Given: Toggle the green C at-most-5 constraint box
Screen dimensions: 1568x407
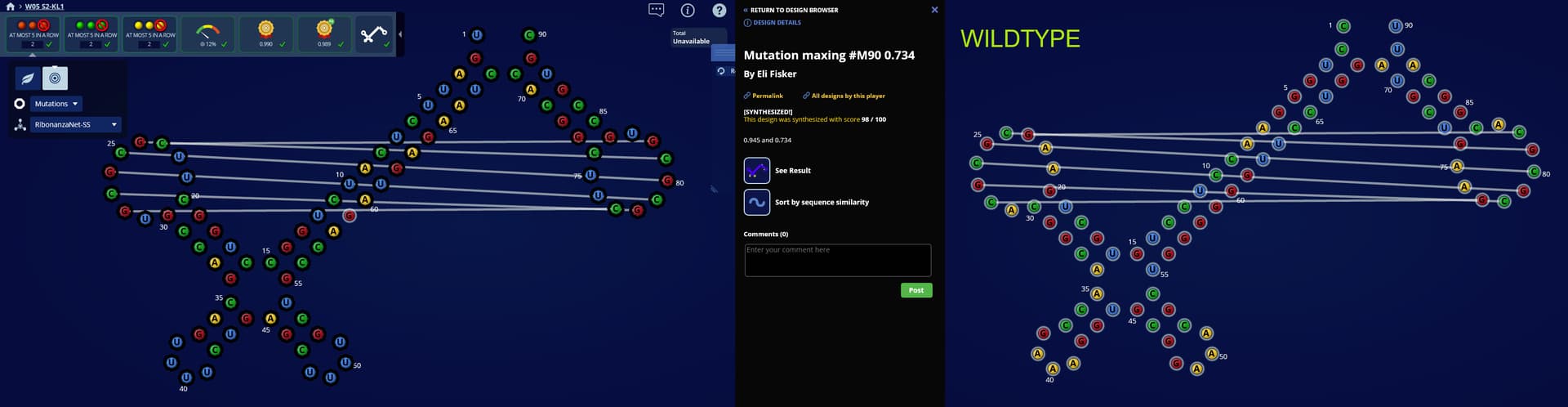Looking at the screenshot, I should point(91,34).
